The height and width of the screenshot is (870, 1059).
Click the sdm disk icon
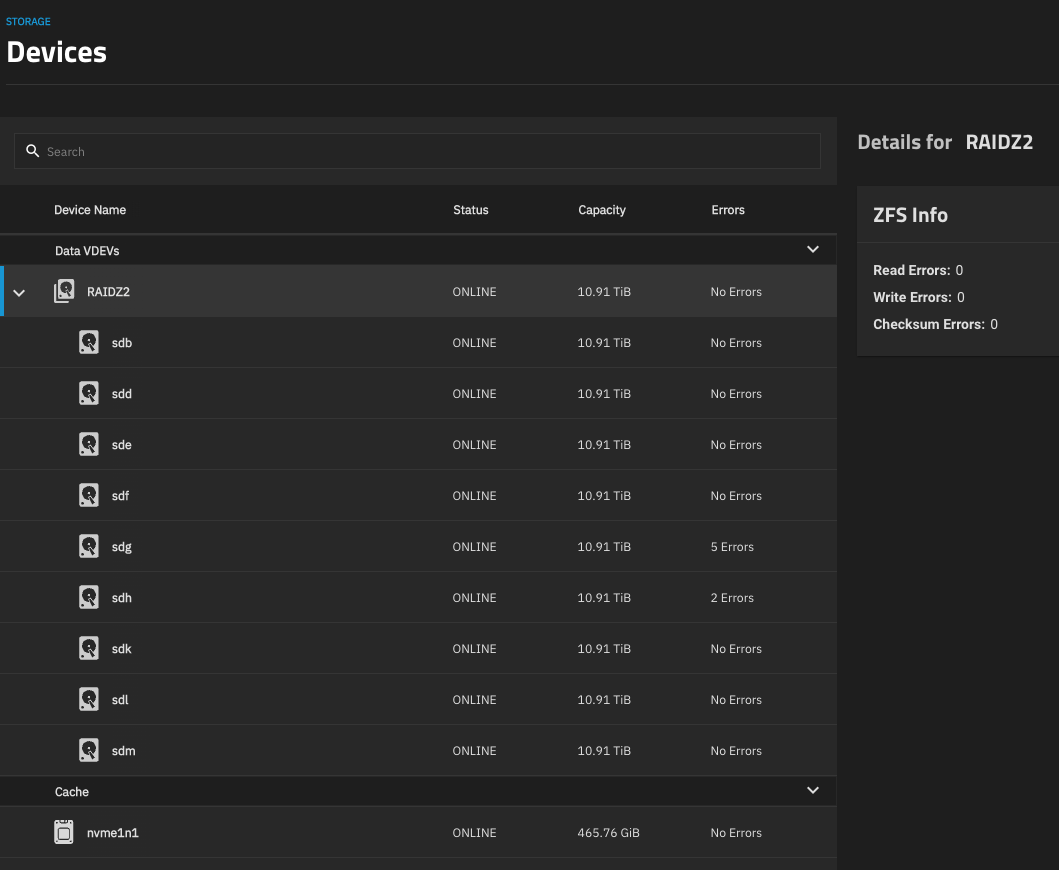[x=88, y=750]
